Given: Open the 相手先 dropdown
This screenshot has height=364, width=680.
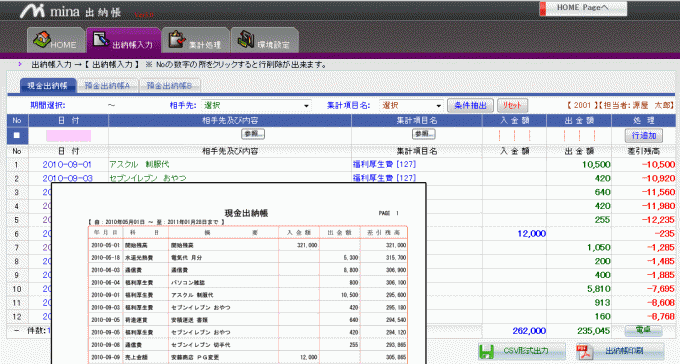Looking at the screenshot, I should coord(256,105).
